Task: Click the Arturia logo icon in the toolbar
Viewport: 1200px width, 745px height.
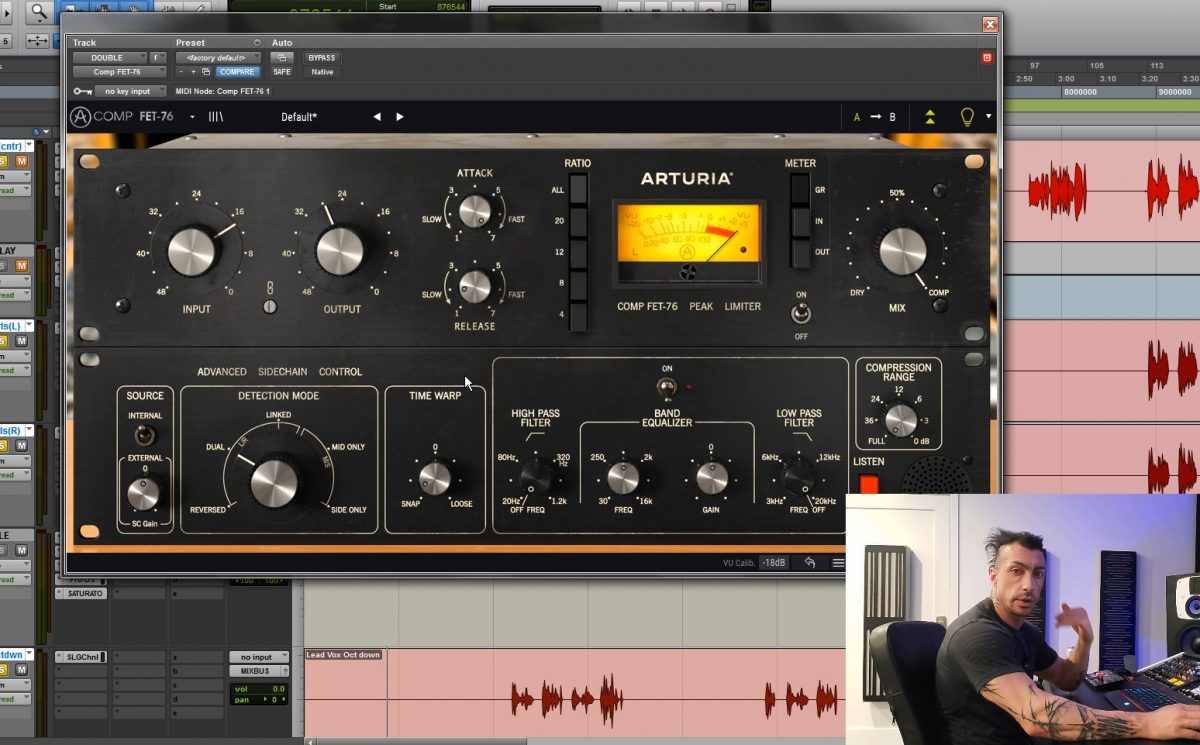Action: 79,116
